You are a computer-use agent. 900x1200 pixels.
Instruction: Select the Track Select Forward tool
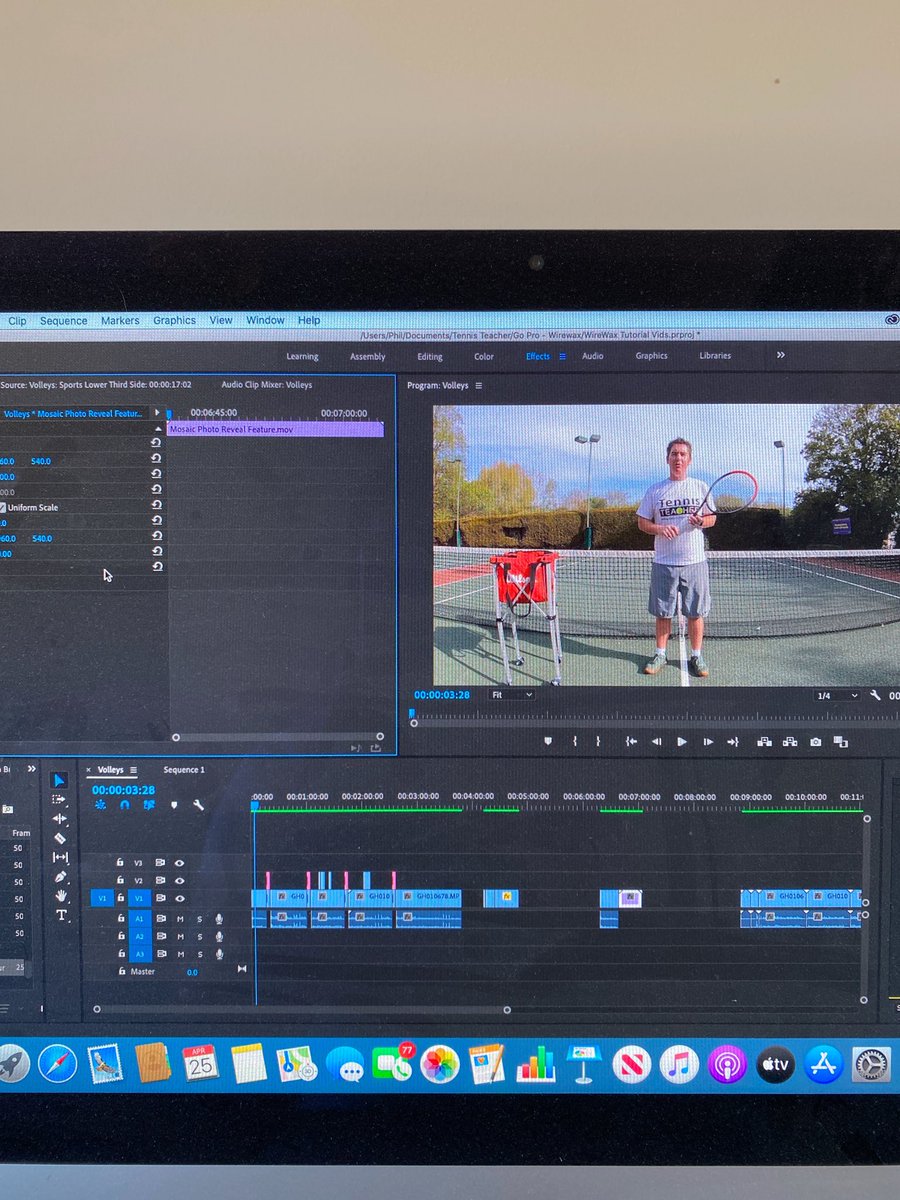(x=59, y=800)
